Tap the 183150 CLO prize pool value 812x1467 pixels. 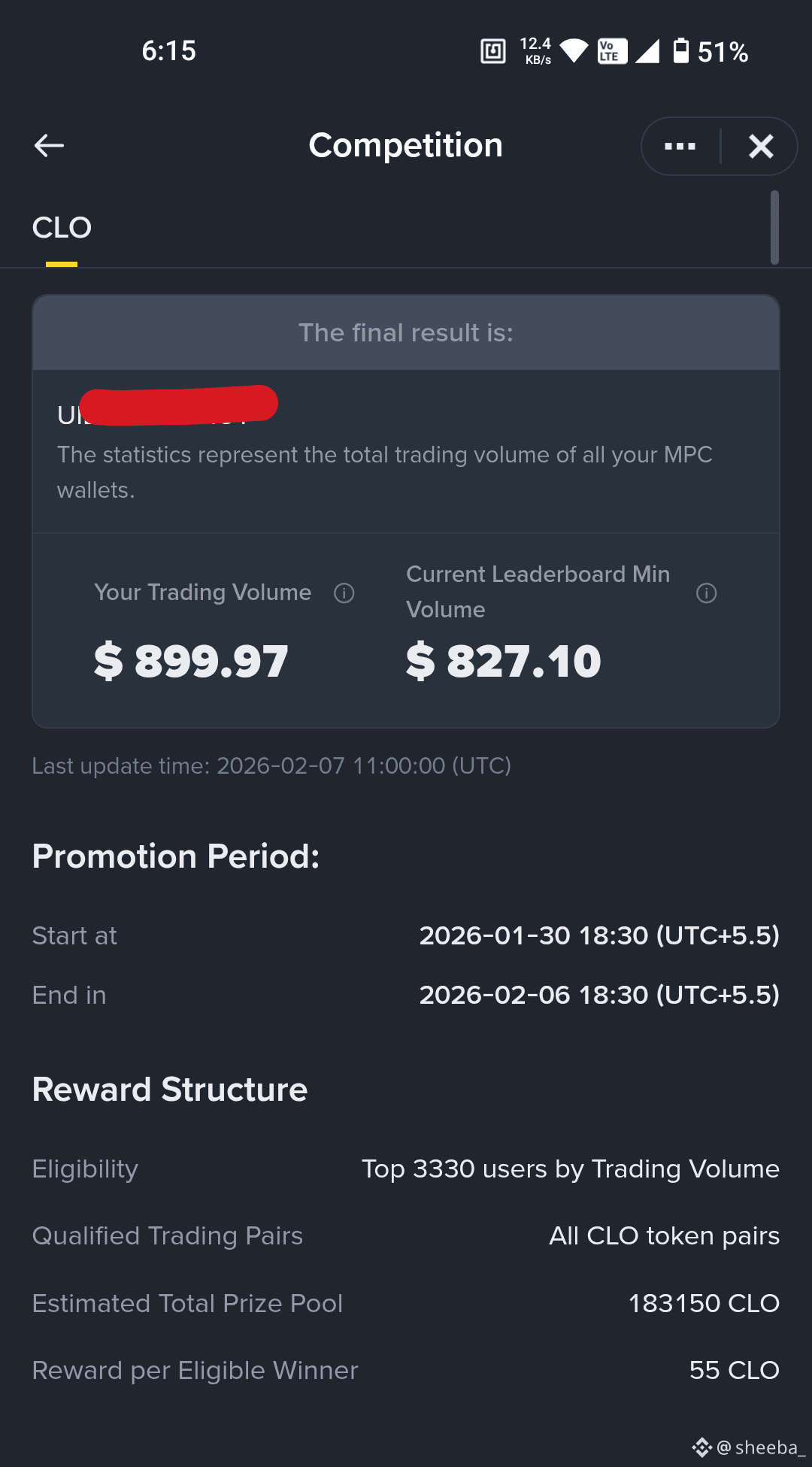pyautogui.click(x=704, y=1303)
